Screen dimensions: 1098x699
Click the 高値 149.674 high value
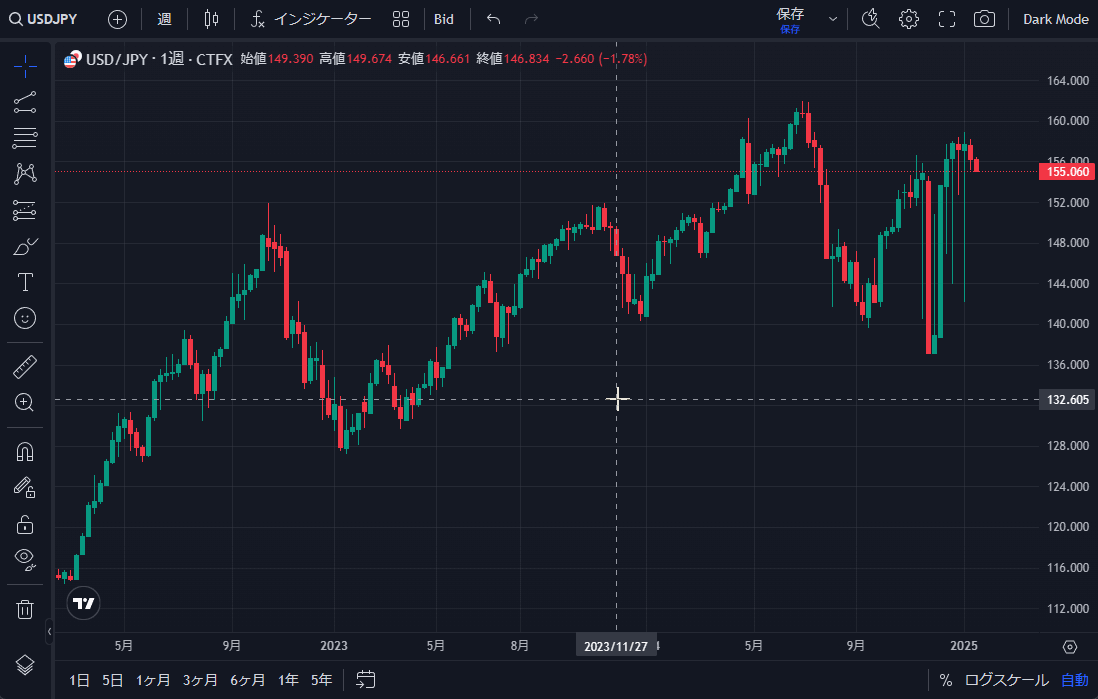(356, 59)
